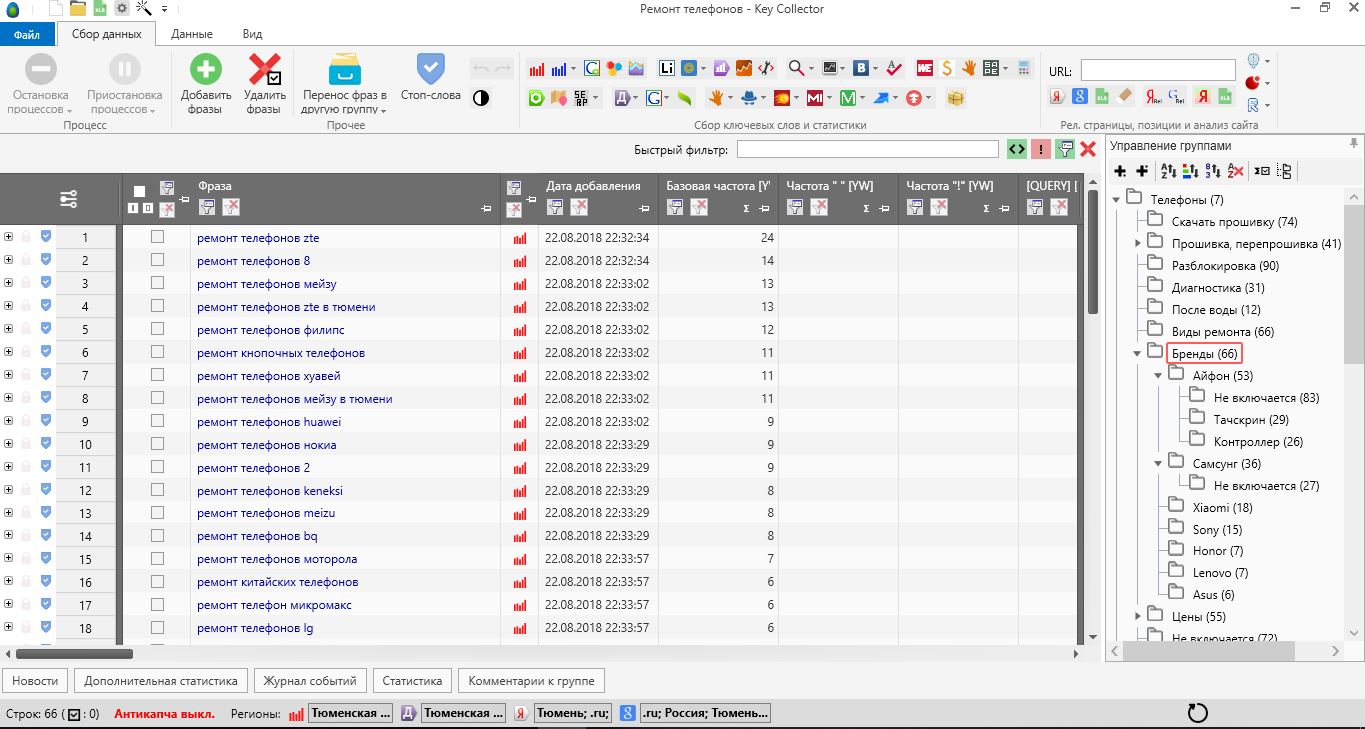1365x729 pixels.
Task: Click the Google blue g relevance icon
Action: (x=1079, y=97)
